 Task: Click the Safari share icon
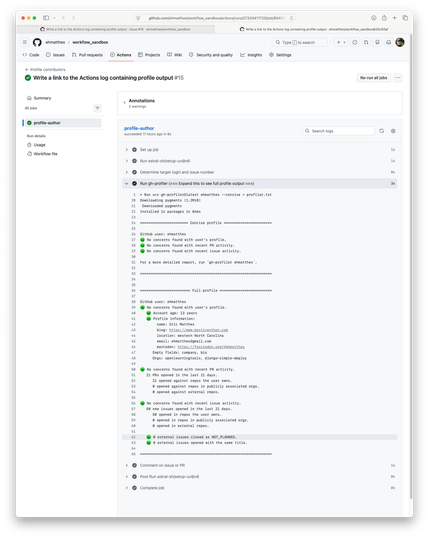[x=384, y=17]
